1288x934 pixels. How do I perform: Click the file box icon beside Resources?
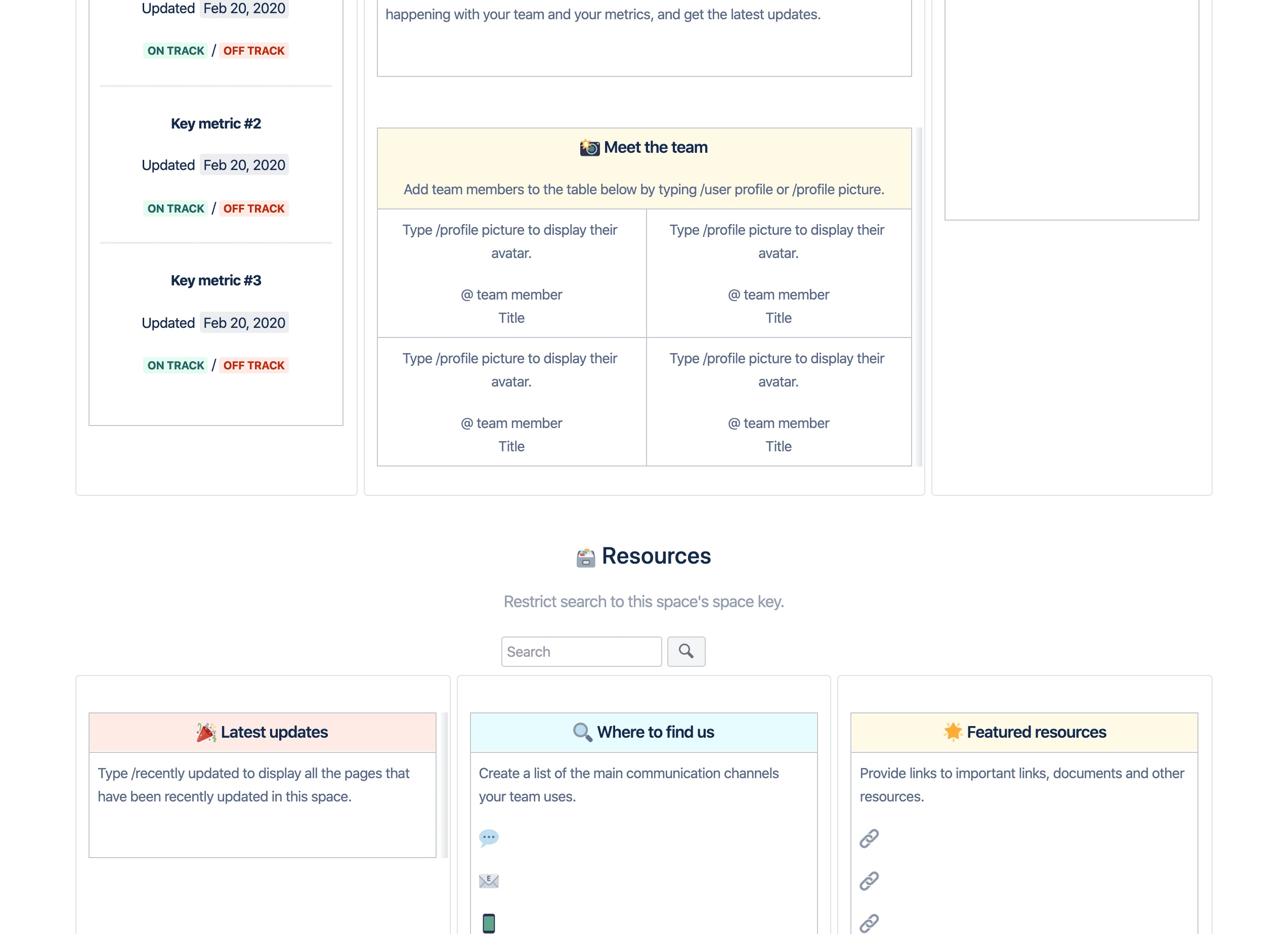[585, 558]
